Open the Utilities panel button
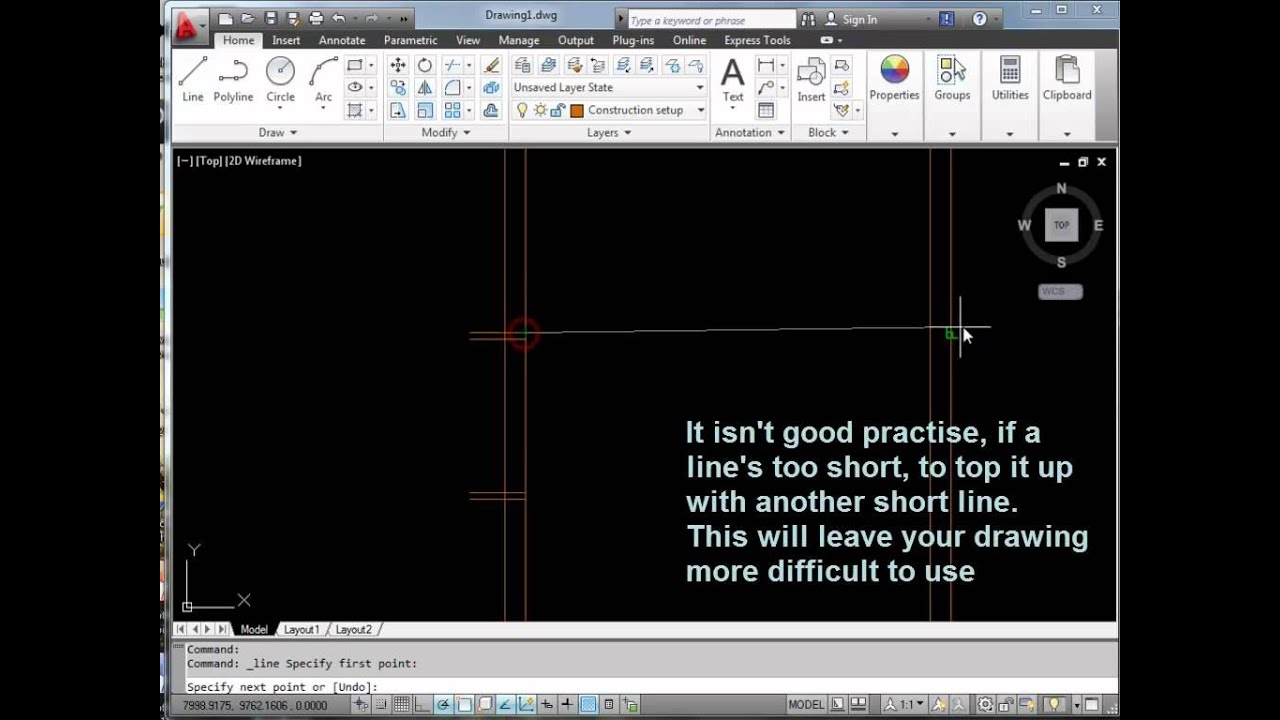The width and height of the screenshot is (1280, 720). tap(1010, 79)
